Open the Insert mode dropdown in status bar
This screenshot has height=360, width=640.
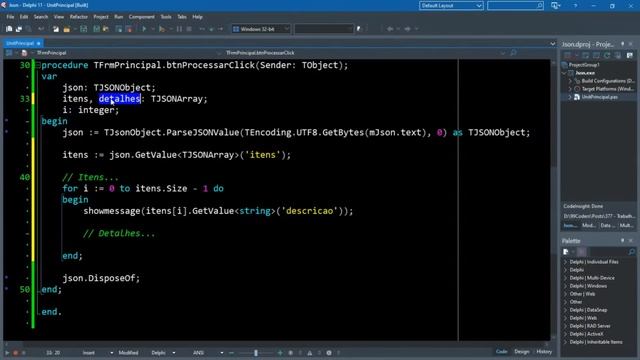(x=111, y=353)
